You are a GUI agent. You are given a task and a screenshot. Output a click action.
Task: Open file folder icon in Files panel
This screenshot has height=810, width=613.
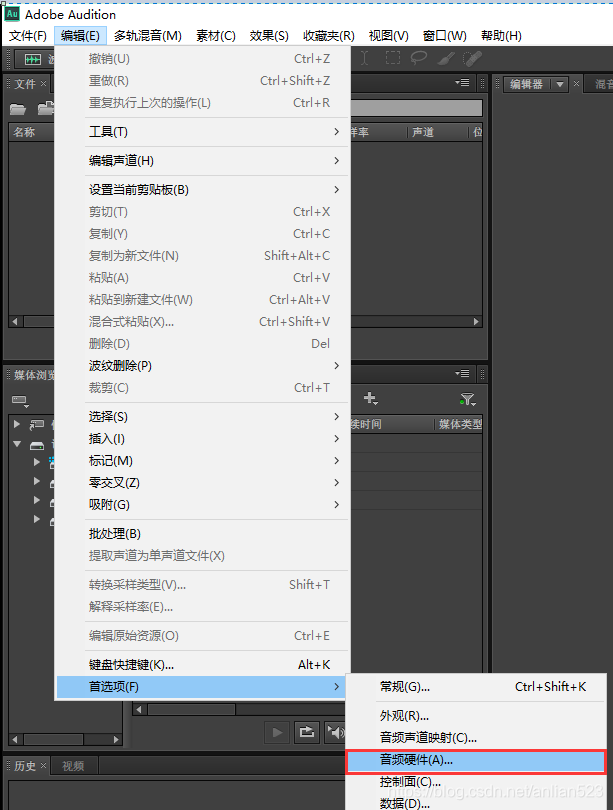point(18,108)
